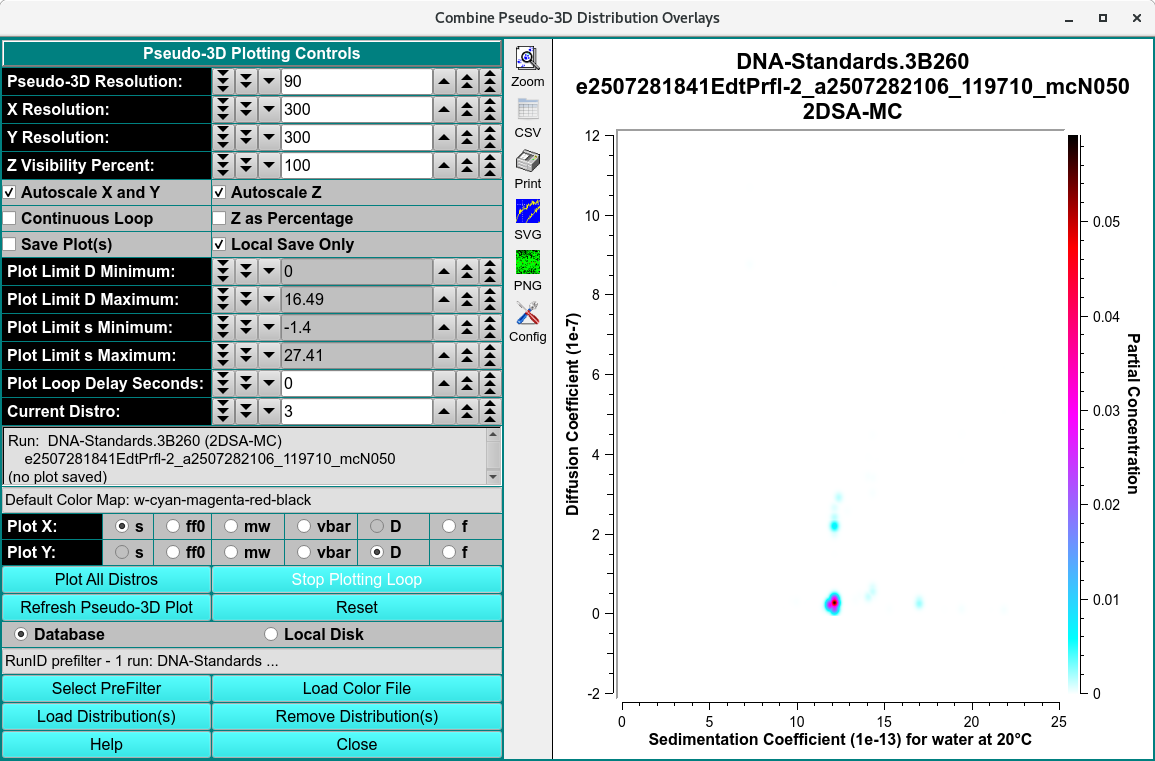1155x761 pixels.
Task: Click triple up arrow for Current Distro
Action: click(489, 411)
